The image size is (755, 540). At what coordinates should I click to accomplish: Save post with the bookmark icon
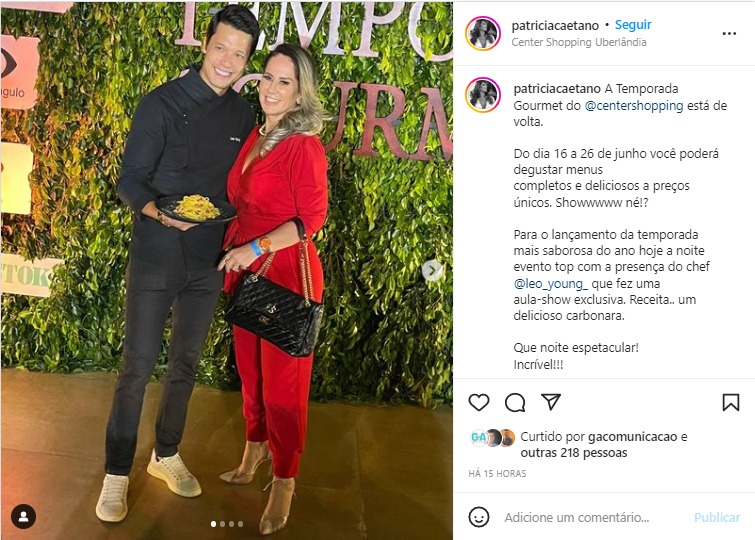click(730, 402)
